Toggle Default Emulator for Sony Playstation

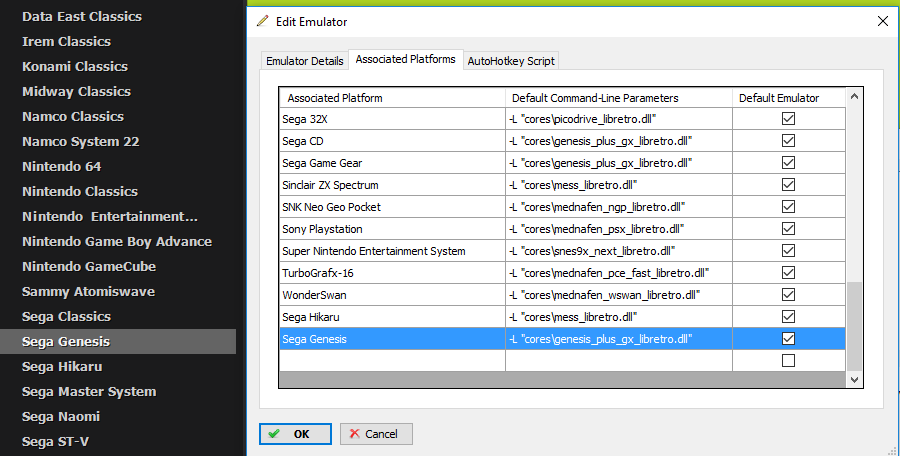[789, 229]
